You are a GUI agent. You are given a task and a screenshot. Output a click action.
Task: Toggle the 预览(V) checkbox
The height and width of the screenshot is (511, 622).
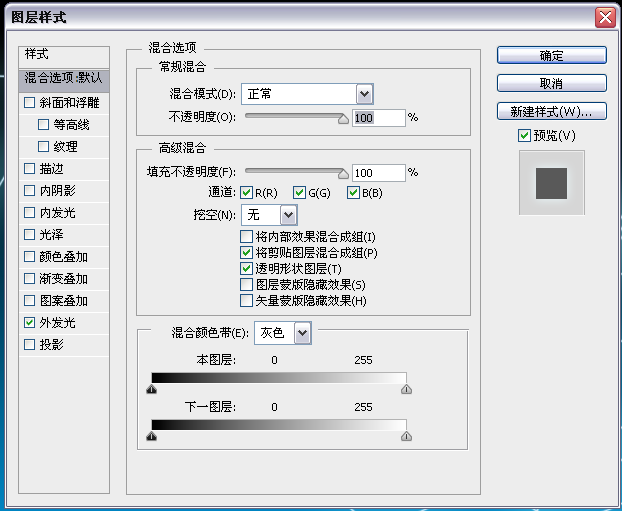[524, 135]
